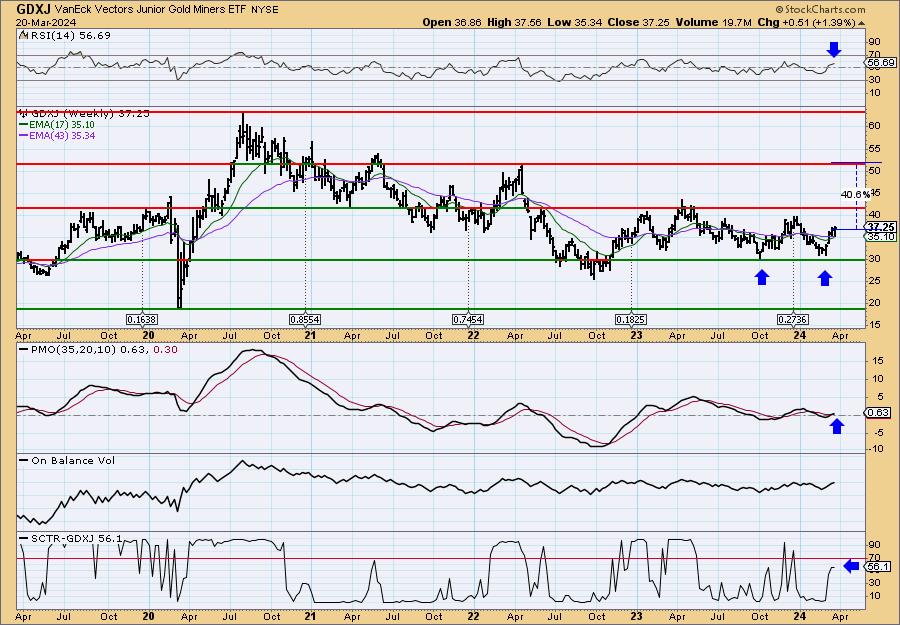The width and height of the screenshot is (900, 625).
Task: Click the NYSE exchange label
Action: (265, 10)
